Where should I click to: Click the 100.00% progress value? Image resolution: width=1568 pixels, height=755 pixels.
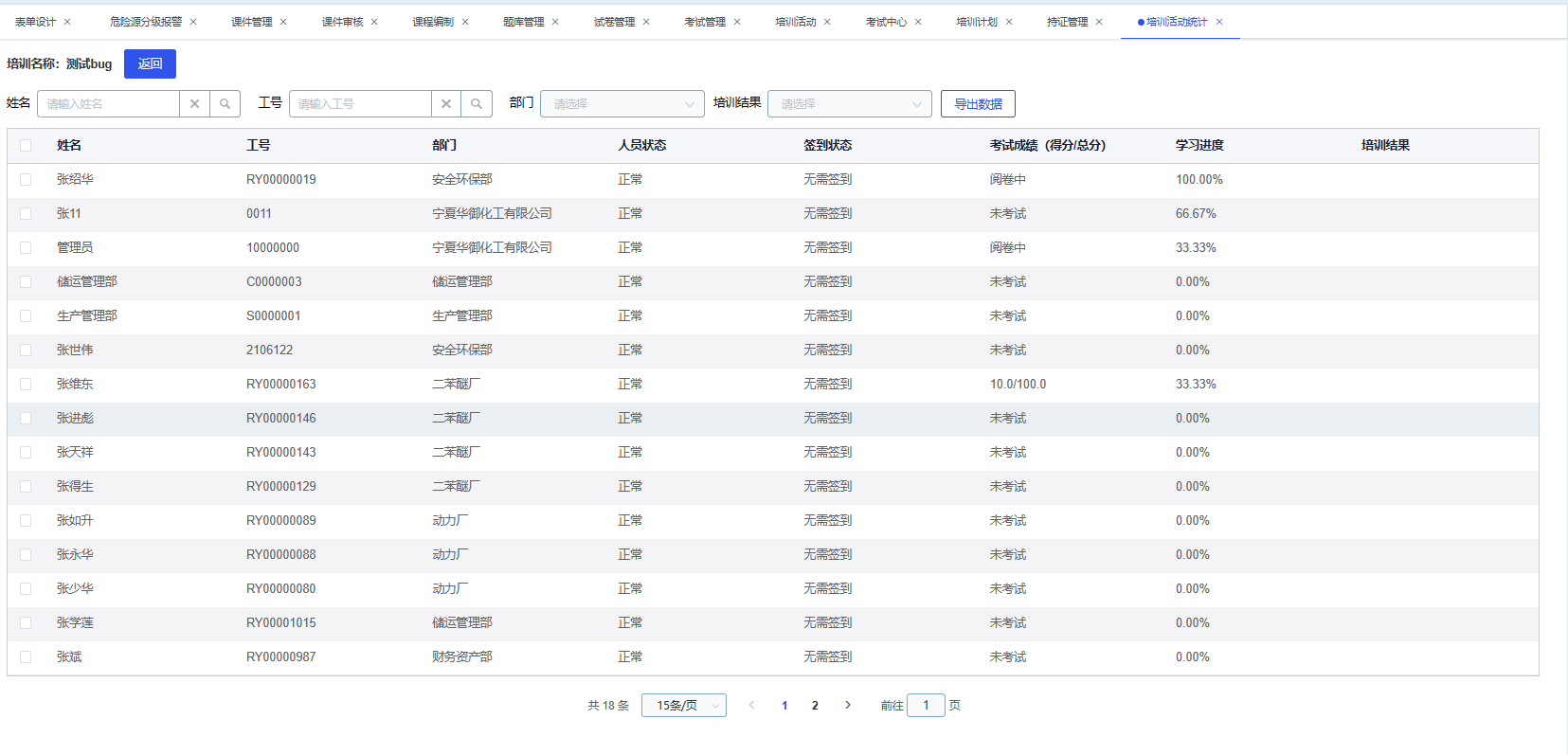click(x=1199, y=180)
